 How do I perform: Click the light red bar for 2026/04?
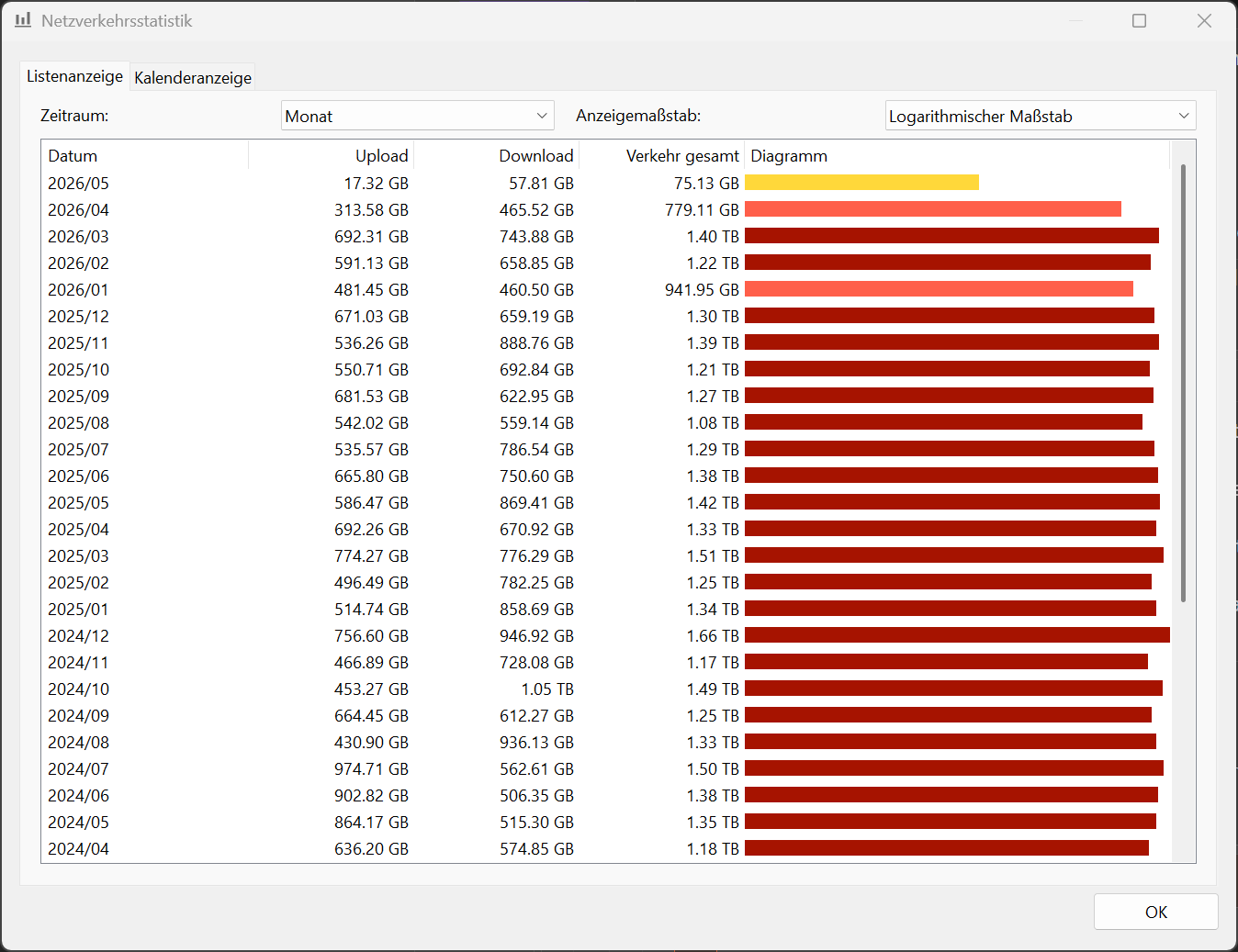click(x=933, y=209)
